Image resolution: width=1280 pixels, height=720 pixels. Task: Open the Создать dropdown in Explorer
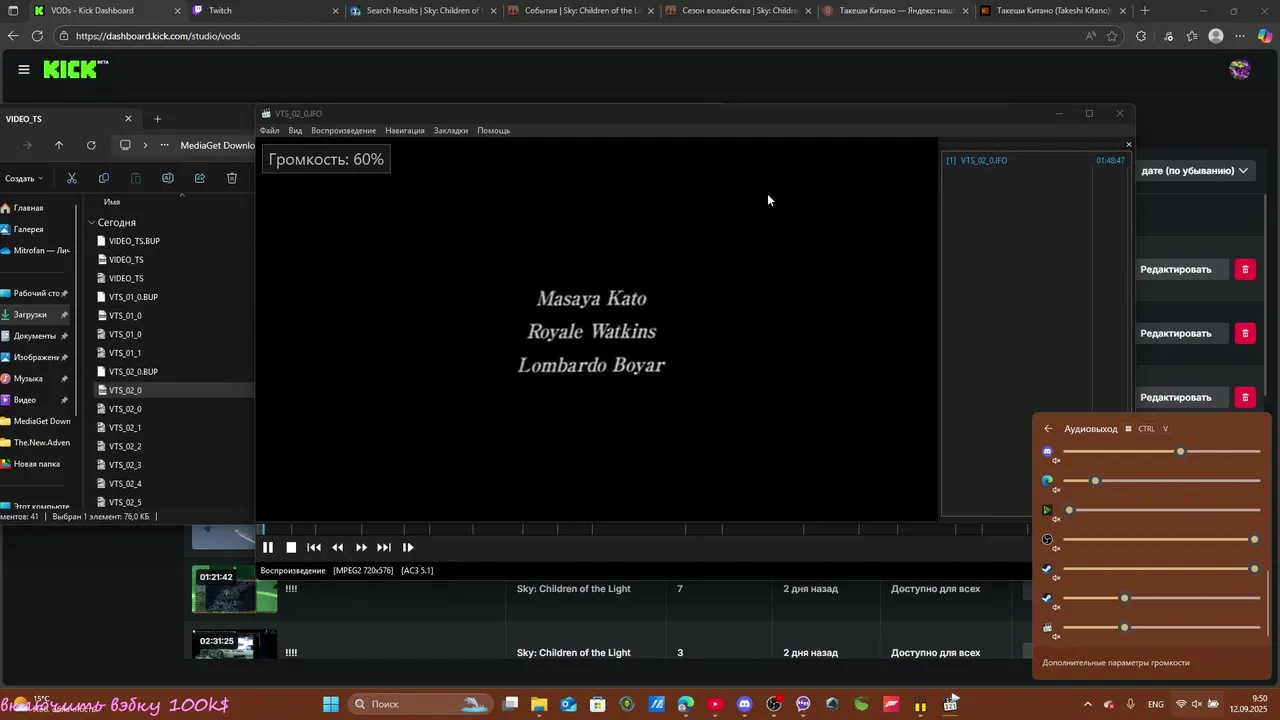pos(24,178)
